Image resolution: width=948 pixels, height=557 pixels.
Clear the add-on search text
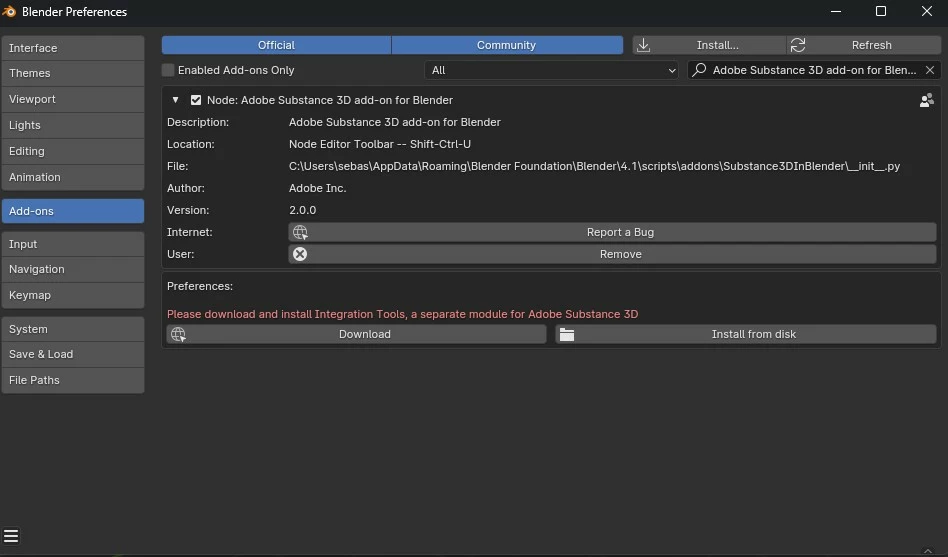(x=930, y=70)
